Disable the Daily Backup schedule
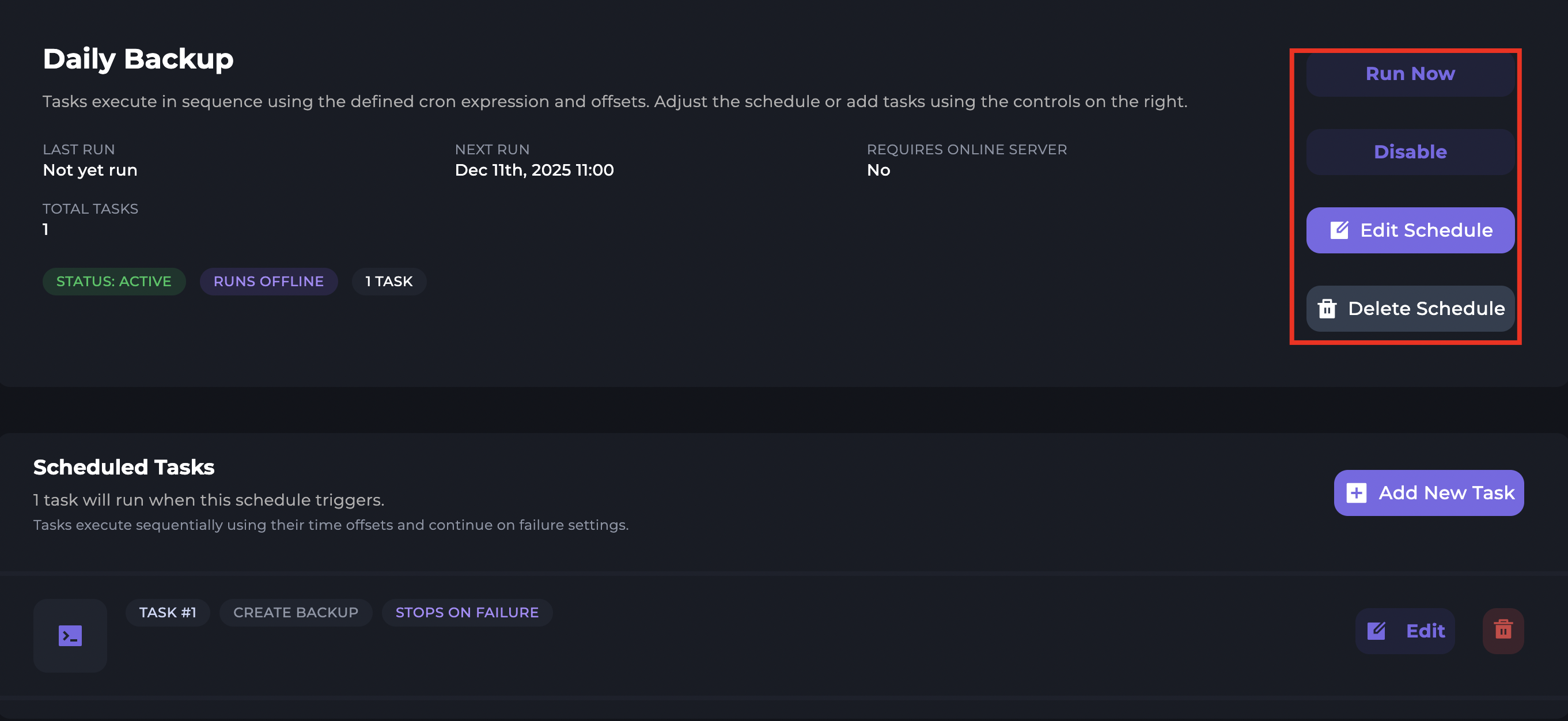 tap(1410, 152)
